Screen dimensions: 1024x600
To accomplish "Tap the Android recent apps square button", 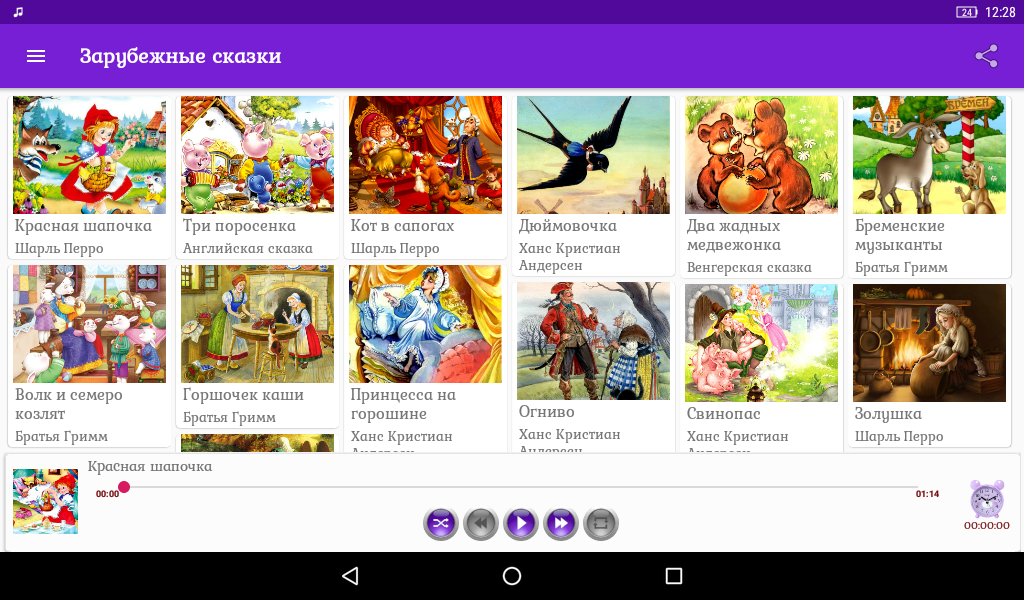I will click(673, 576).
